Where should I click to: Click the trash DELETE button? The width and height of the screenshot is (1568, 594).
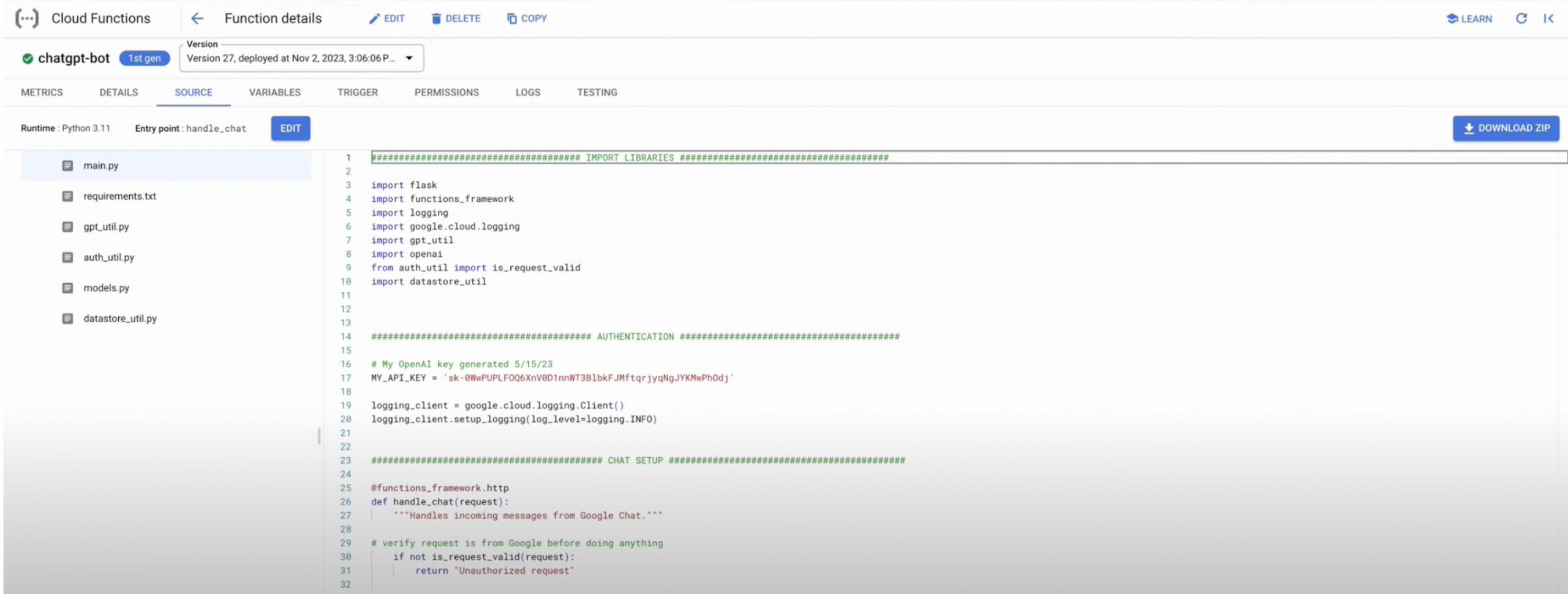[456, 18]
